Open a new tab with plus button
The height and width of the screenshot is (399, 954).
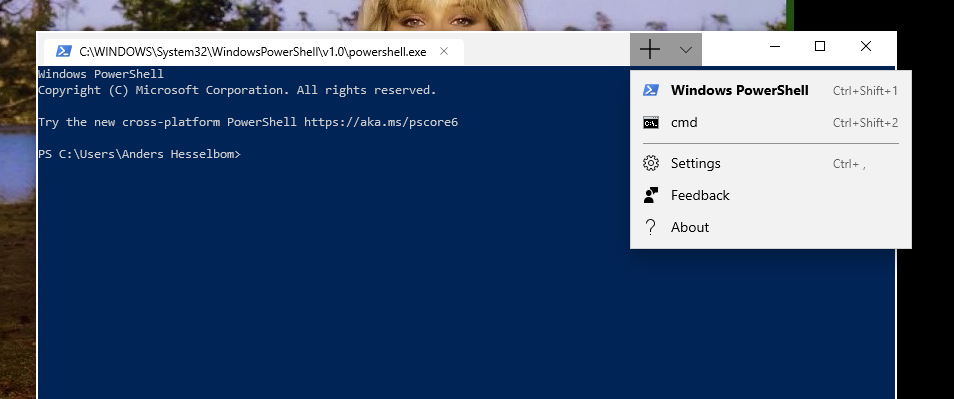650,49
